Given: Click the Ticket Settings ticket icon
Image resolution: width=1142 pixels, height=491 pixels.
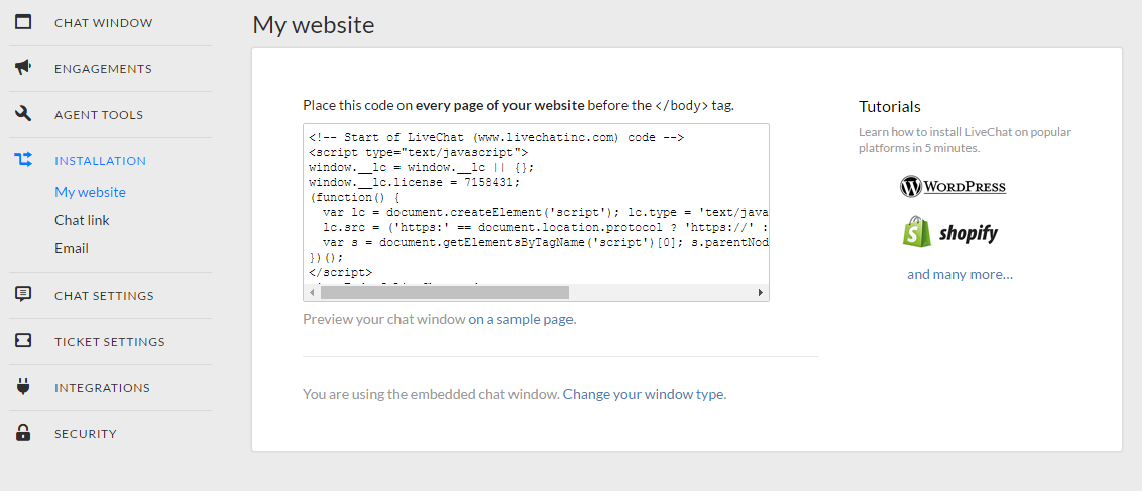Looking at the screenshot, I should [23, 340].
